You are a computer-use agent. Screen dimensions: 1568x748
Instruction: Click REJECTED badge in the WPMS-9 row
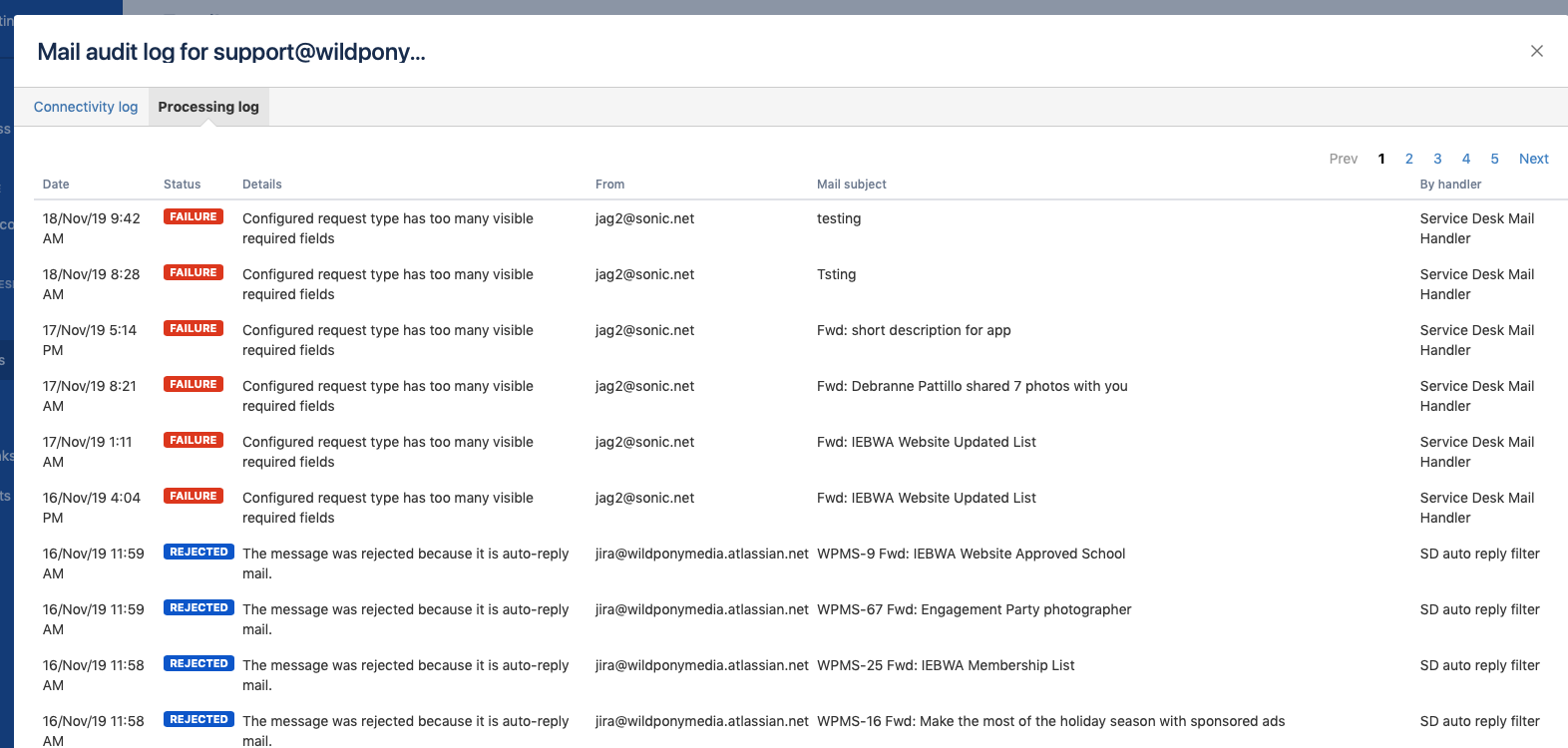(x=198, y=552)
